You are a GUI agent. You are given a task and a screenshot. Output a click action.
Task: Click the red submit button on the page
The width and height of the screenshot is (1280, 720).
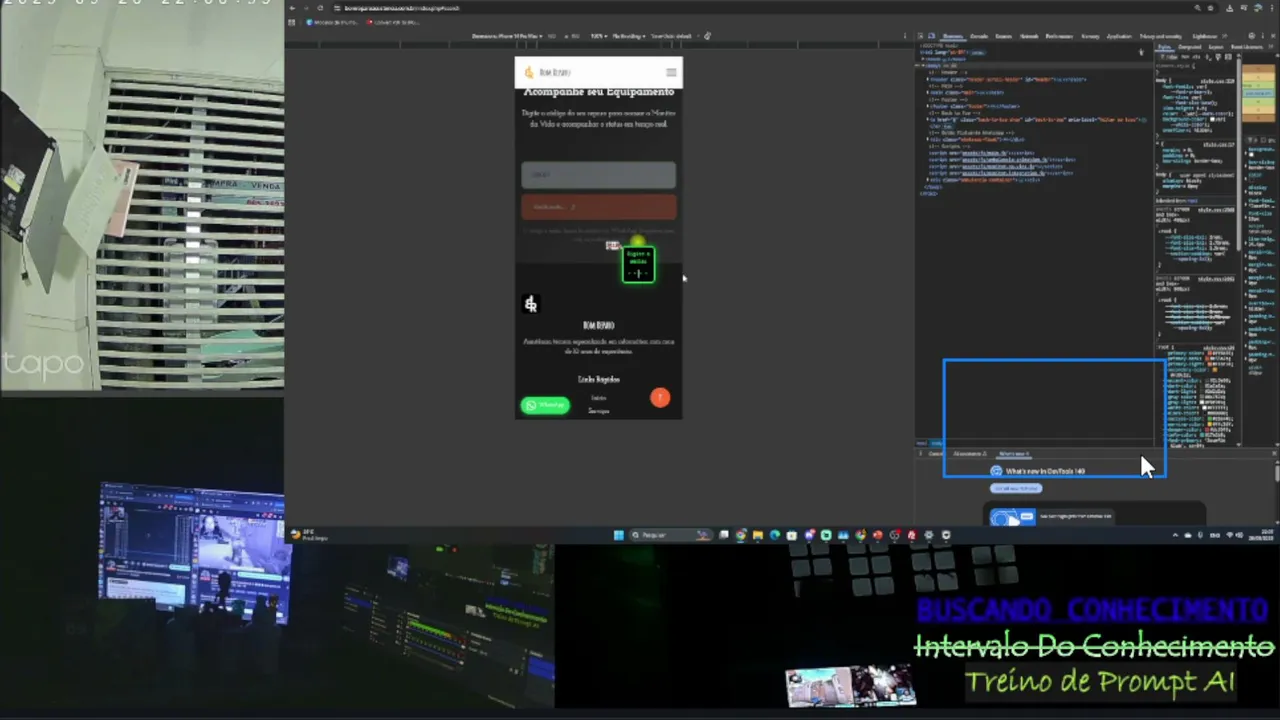tap(598, 207)
